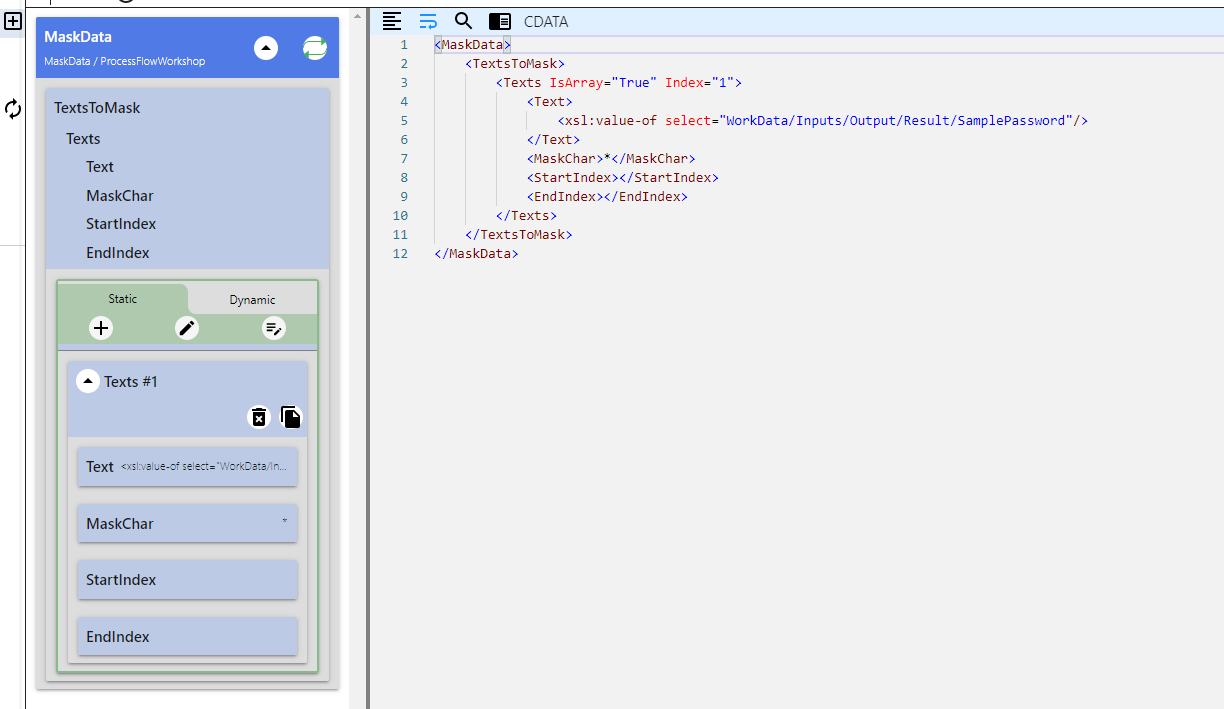Open the Text field with xsl:value-of
The image size is (1224, 709).
[x=188, y=467]
